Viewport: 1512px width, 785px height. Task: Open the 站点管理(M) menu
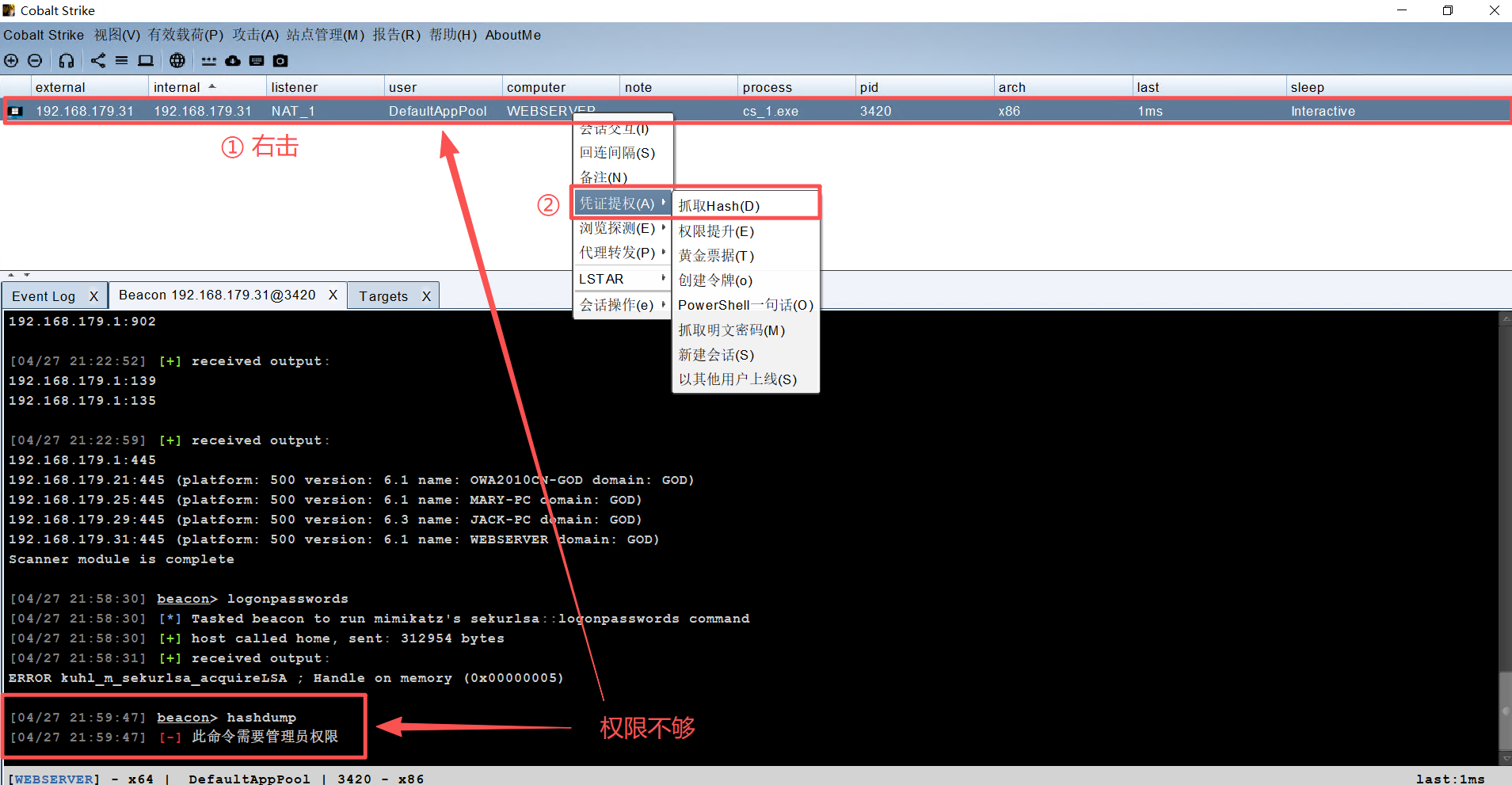point(326,35)
